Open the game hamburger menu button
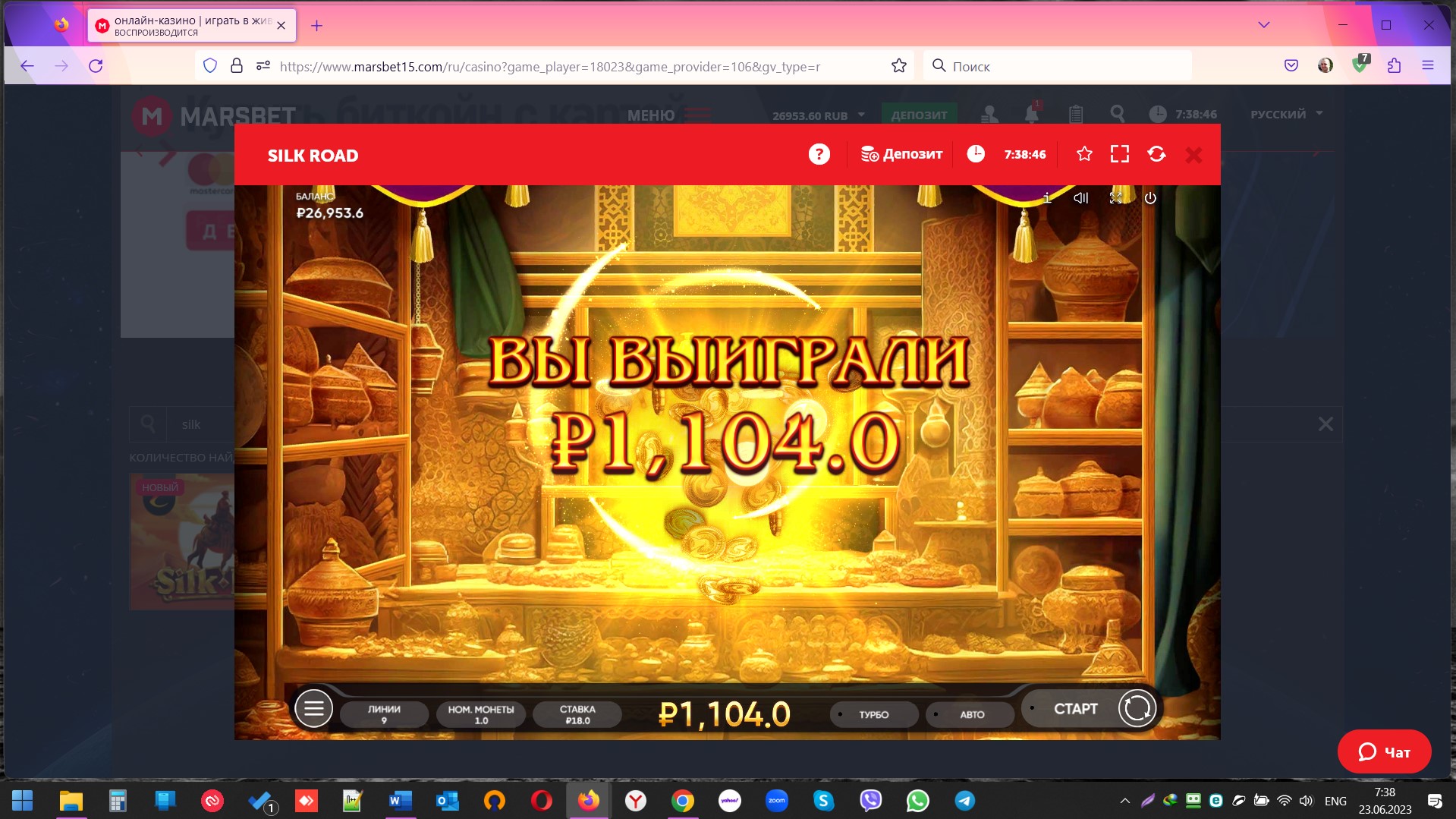Screen dimensions: 1456x819 coord(313,709)
